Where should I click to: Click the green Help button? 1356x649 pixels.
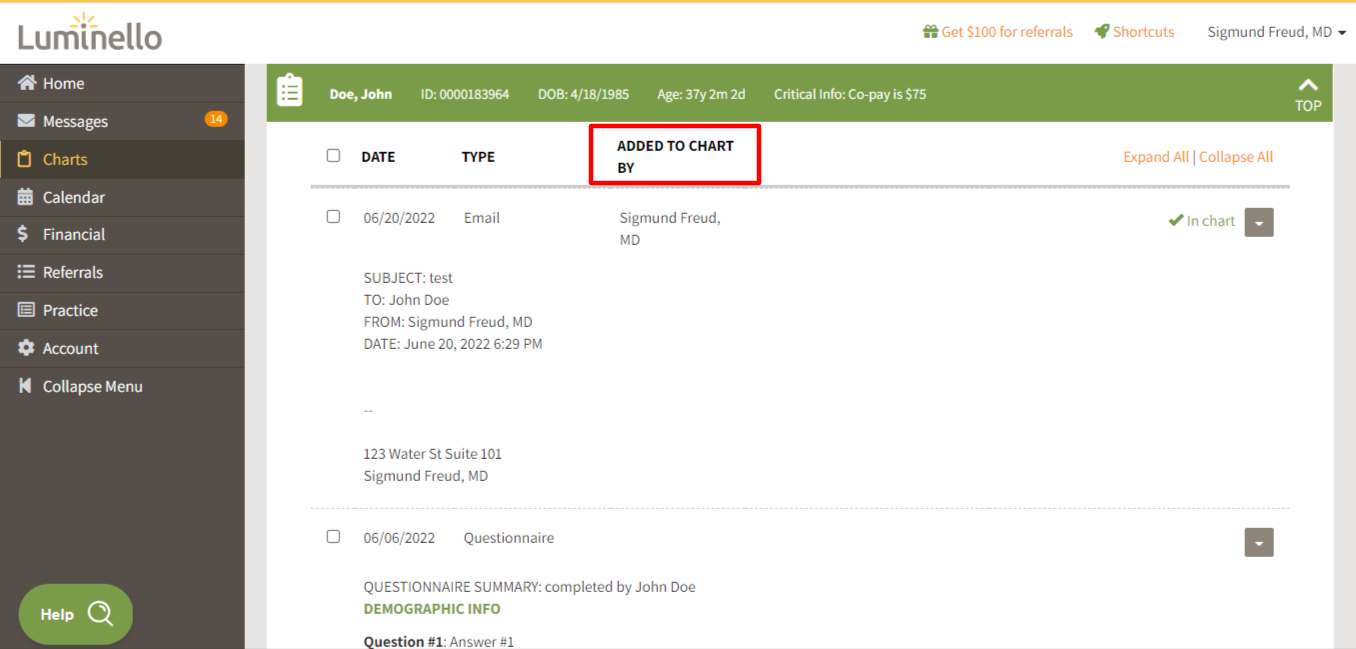click(76, 614)
